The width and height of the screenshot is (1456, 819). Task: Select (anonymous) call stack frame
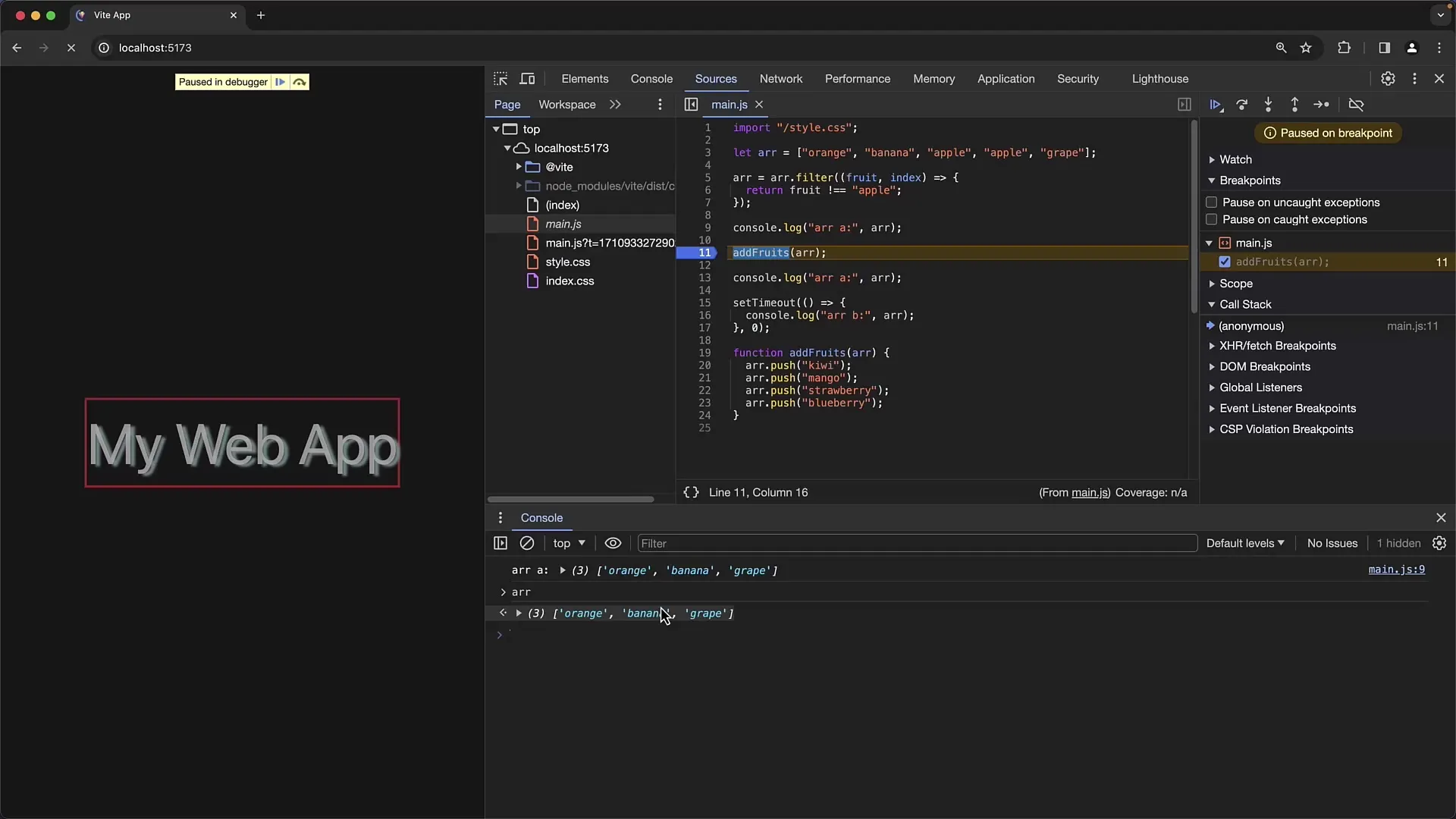tap(1327, 326)
